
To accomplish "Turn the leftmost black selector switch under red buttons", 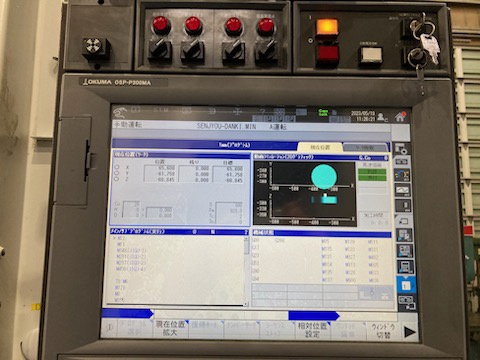I will [x=160, y=51].
